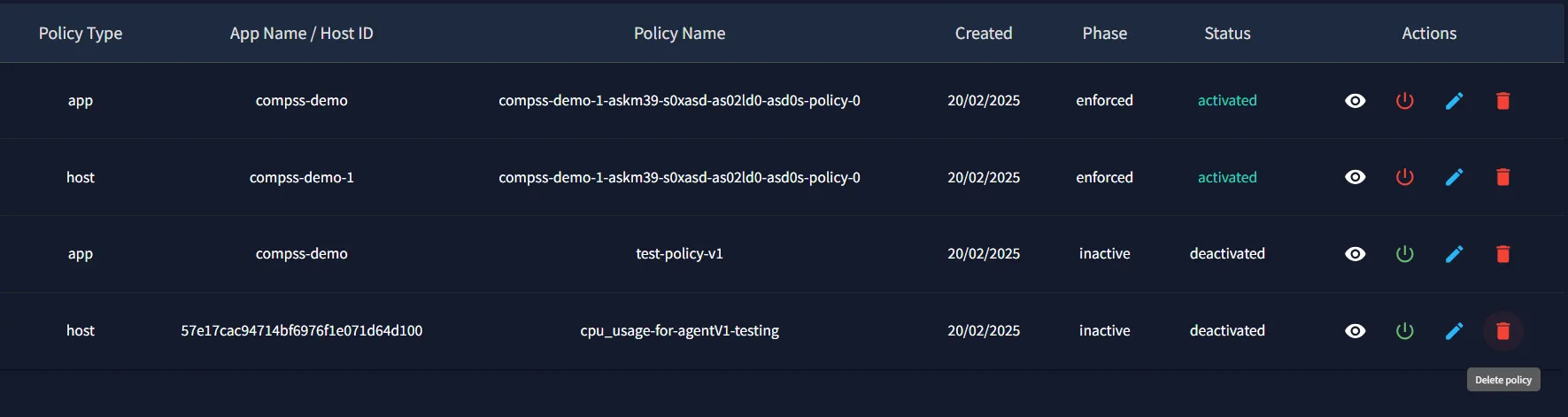Deactivate the enforced app compss-demo policy

click(x=1404, y=101)
